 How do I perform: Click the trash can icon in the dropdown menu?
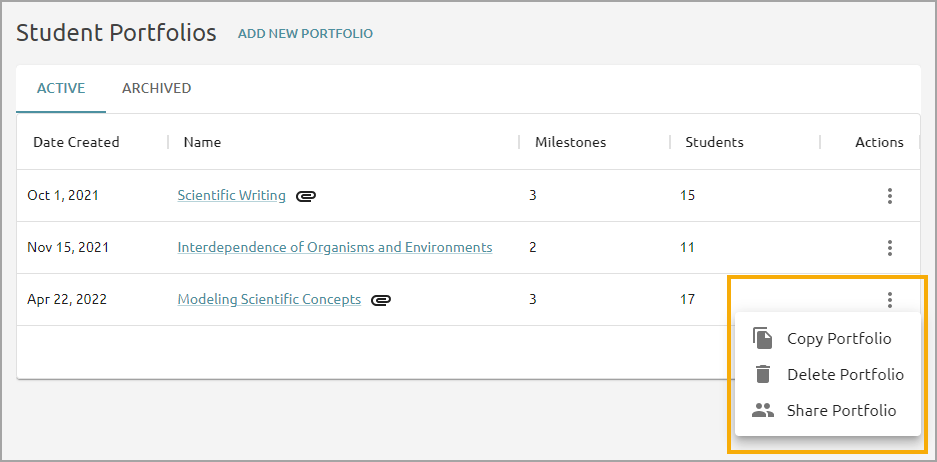click(763, 374)
